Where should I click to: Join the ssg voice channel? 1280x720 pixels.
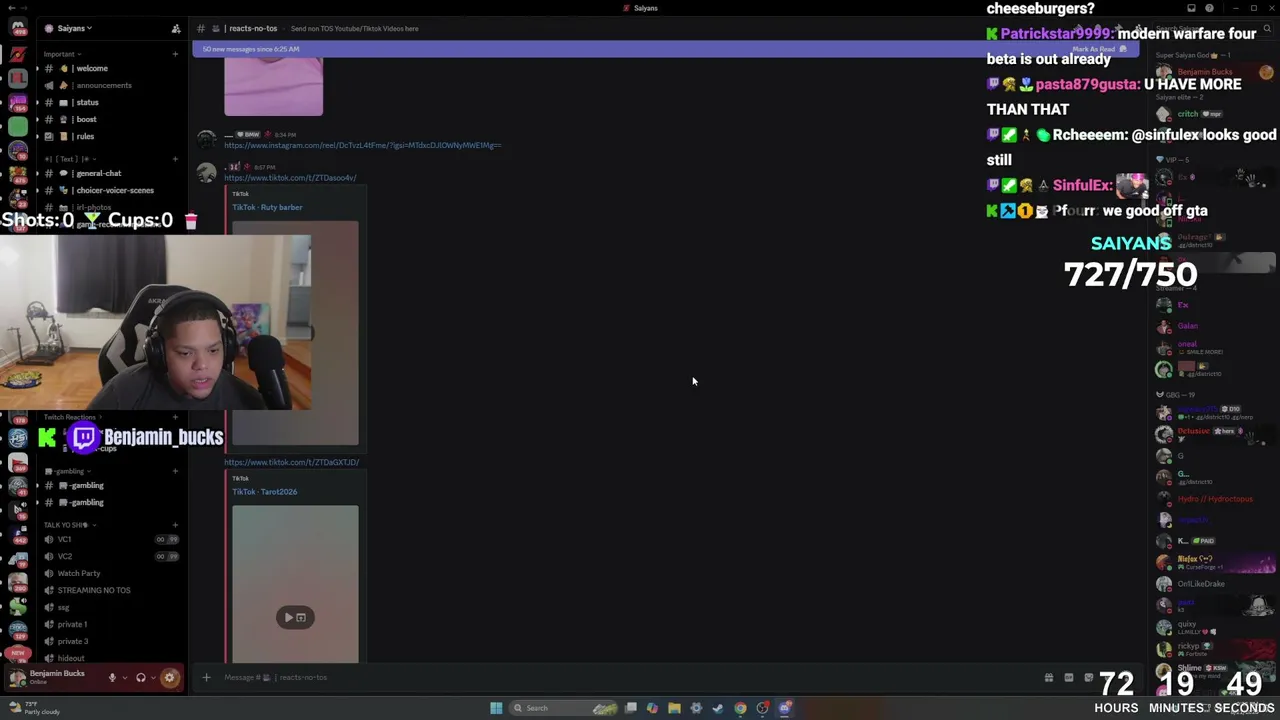110,607
